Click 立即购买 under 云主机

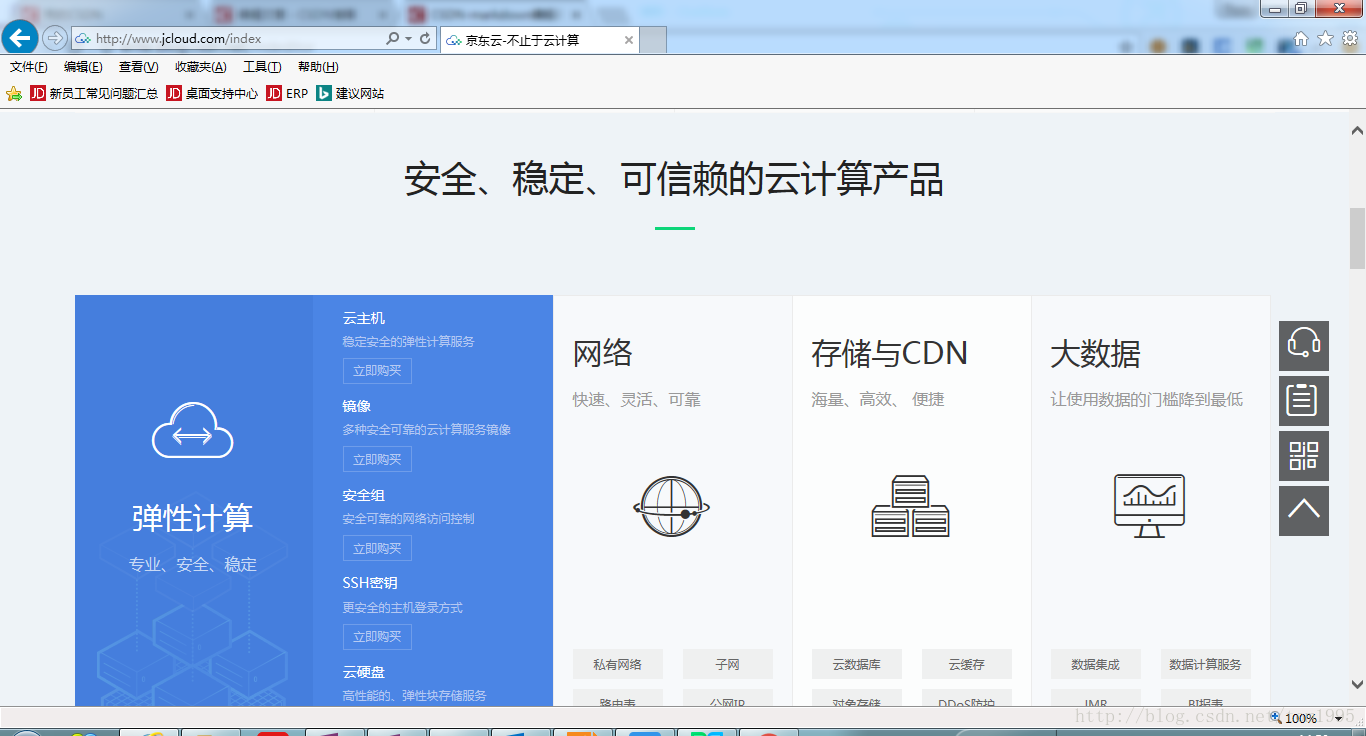[x=377, y=371]
